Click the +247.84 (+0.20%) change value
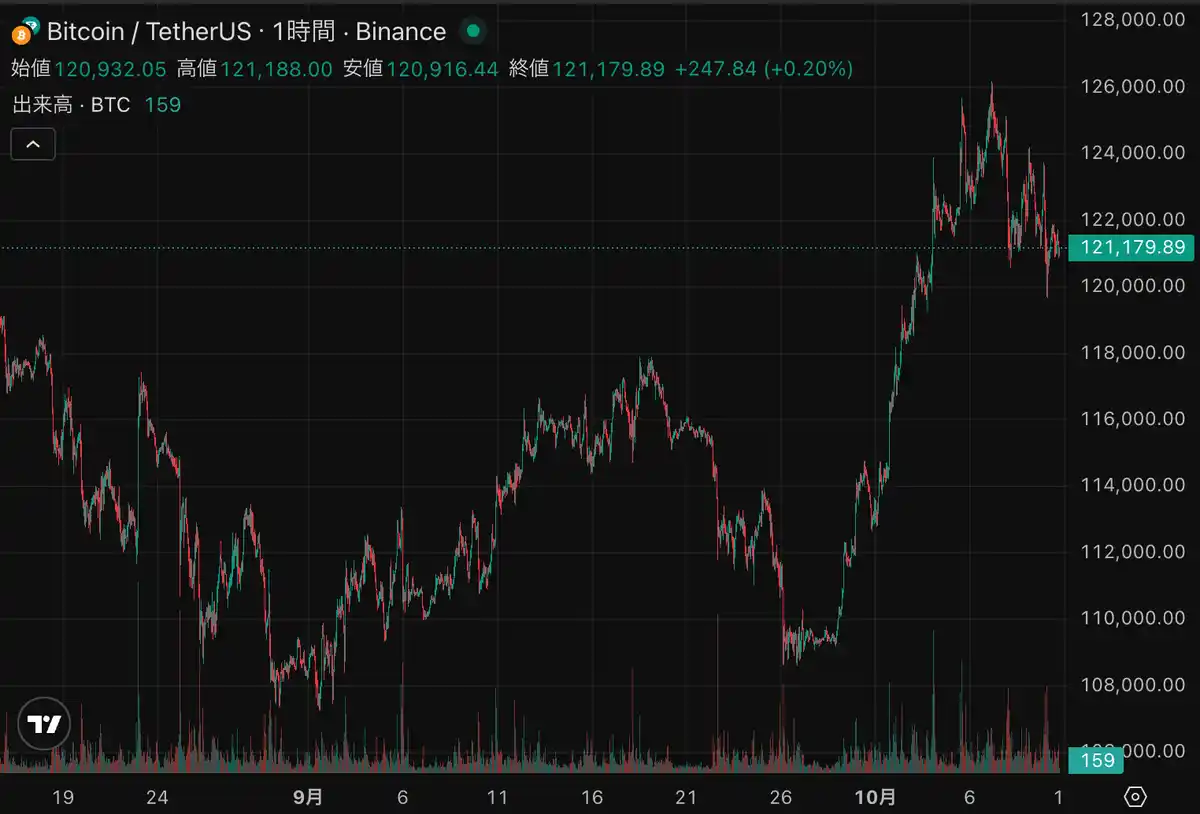The width and height of the screenshot is (1200, 814). click(764, 68)
